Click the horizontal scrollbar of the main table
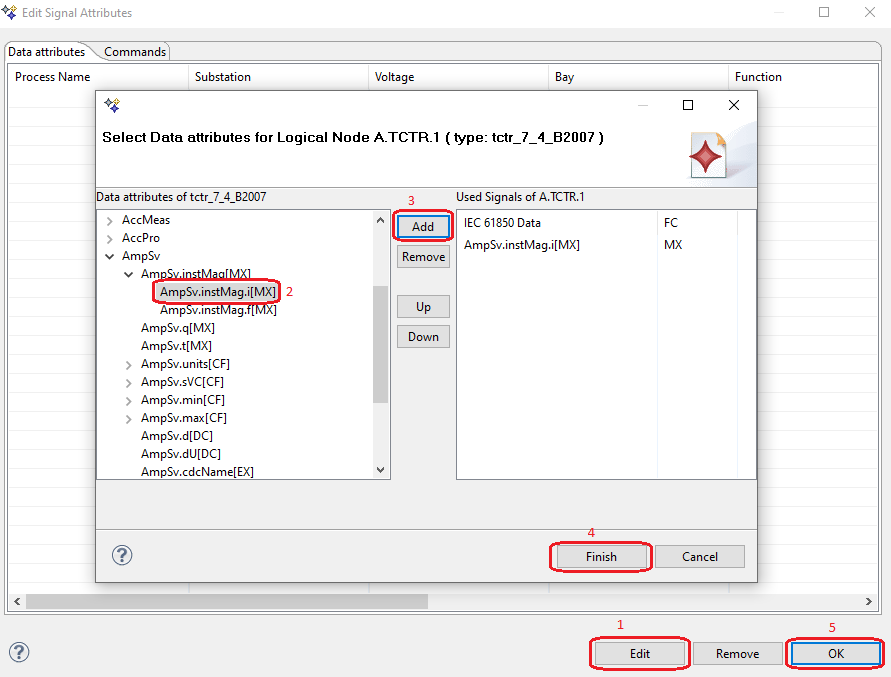The image size is (891, 677). [227, 602]
